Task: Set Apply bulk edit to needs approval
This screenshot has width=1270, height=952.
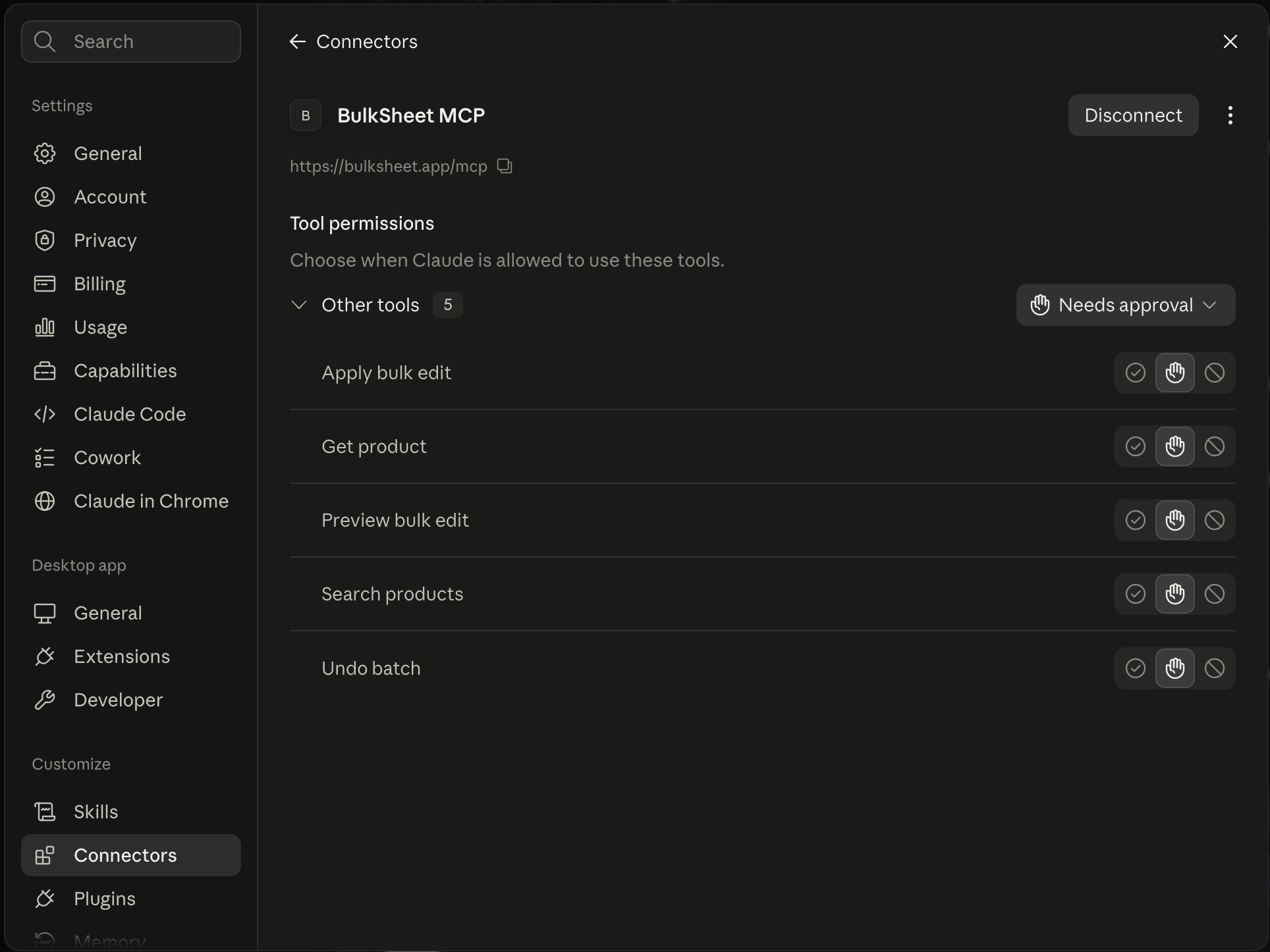Action: point(1174,373)
